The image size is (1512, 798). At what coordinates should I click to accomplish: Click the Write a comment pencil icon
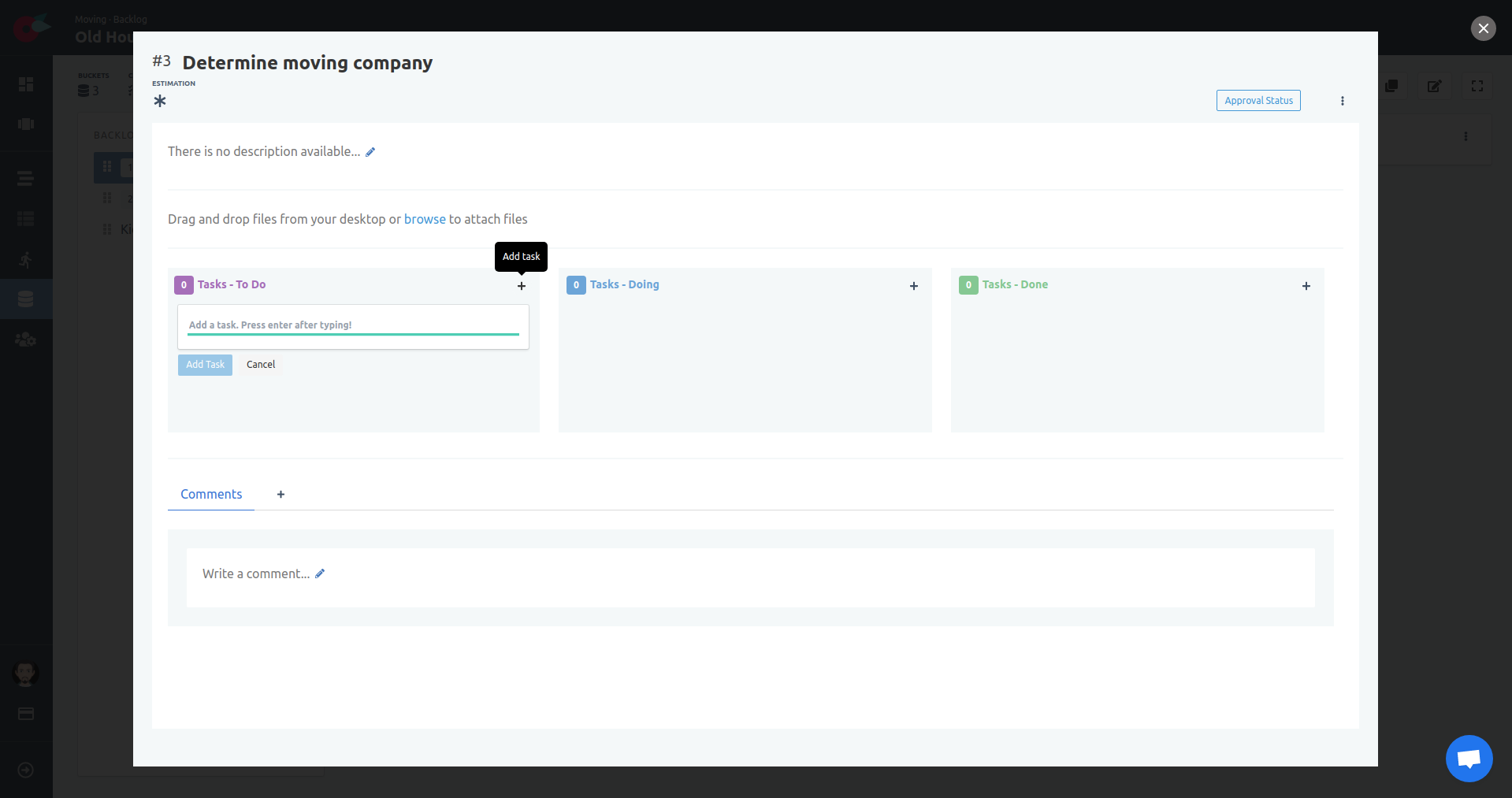[x=320, y=573]
